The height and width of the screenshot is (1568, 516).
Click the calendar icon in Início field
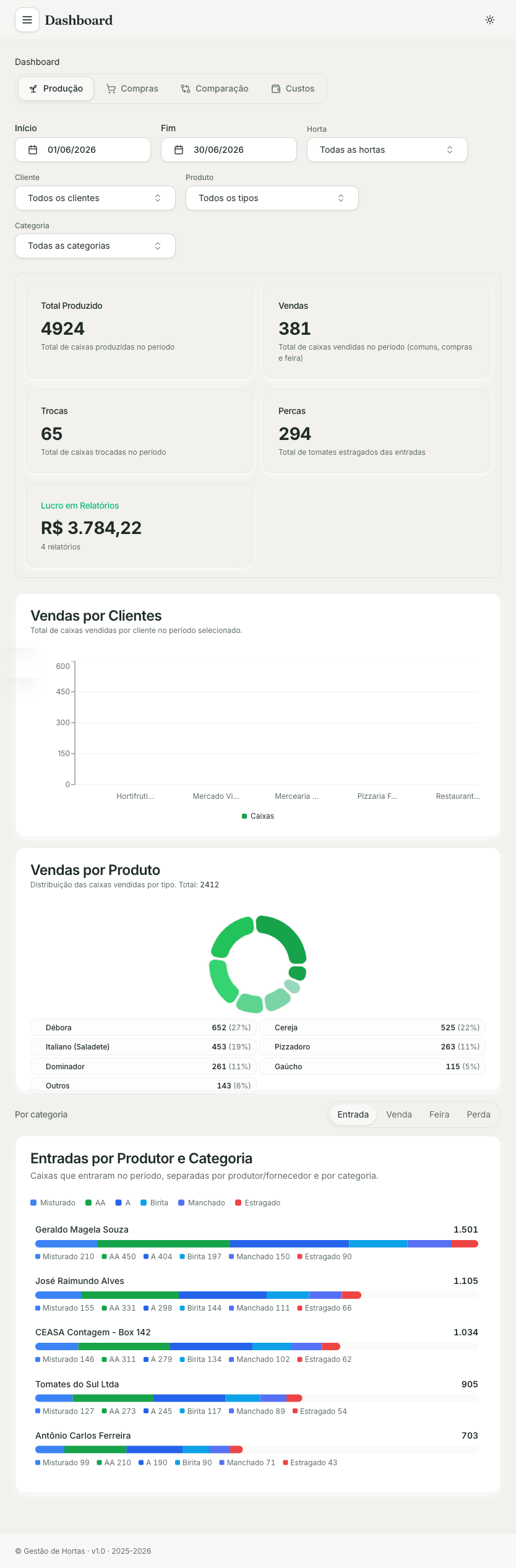pyautogui.click(x=33, y=150)
